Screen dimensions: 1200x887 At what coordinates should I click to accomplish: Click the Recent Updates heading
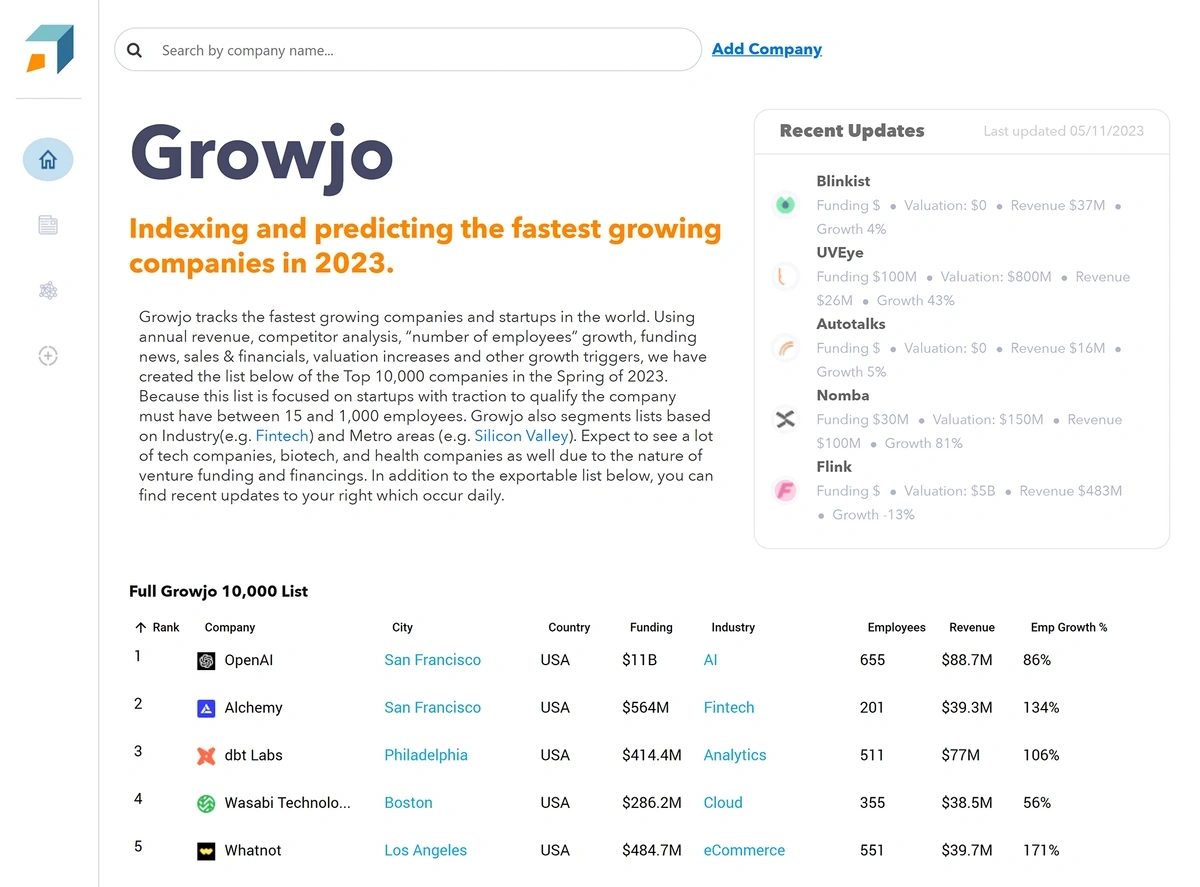pyautogui.click(x=852, y=131)
